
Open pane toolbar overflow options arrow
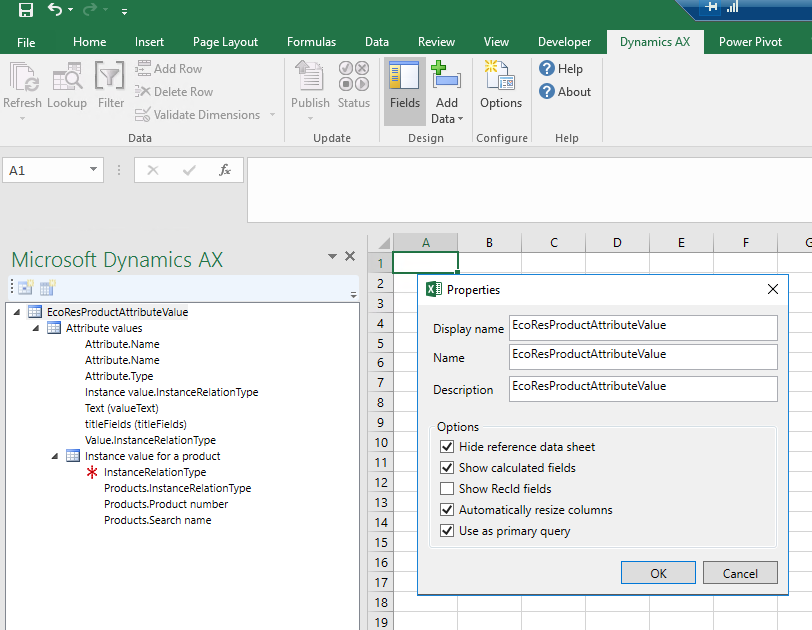(353, 295)
